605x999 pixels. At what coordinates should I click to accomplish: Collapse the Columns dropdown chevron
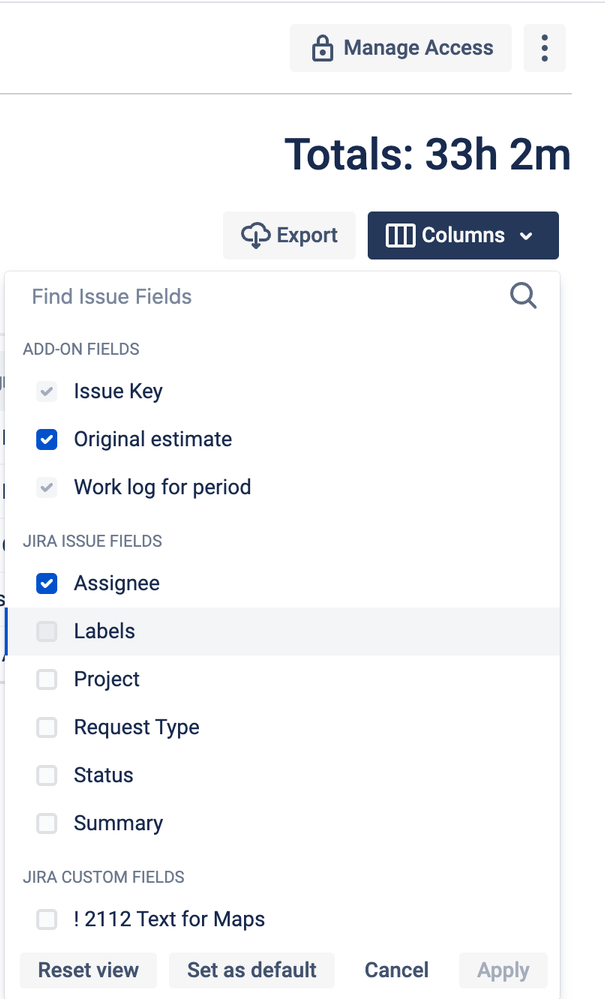(x=526, y=237)
